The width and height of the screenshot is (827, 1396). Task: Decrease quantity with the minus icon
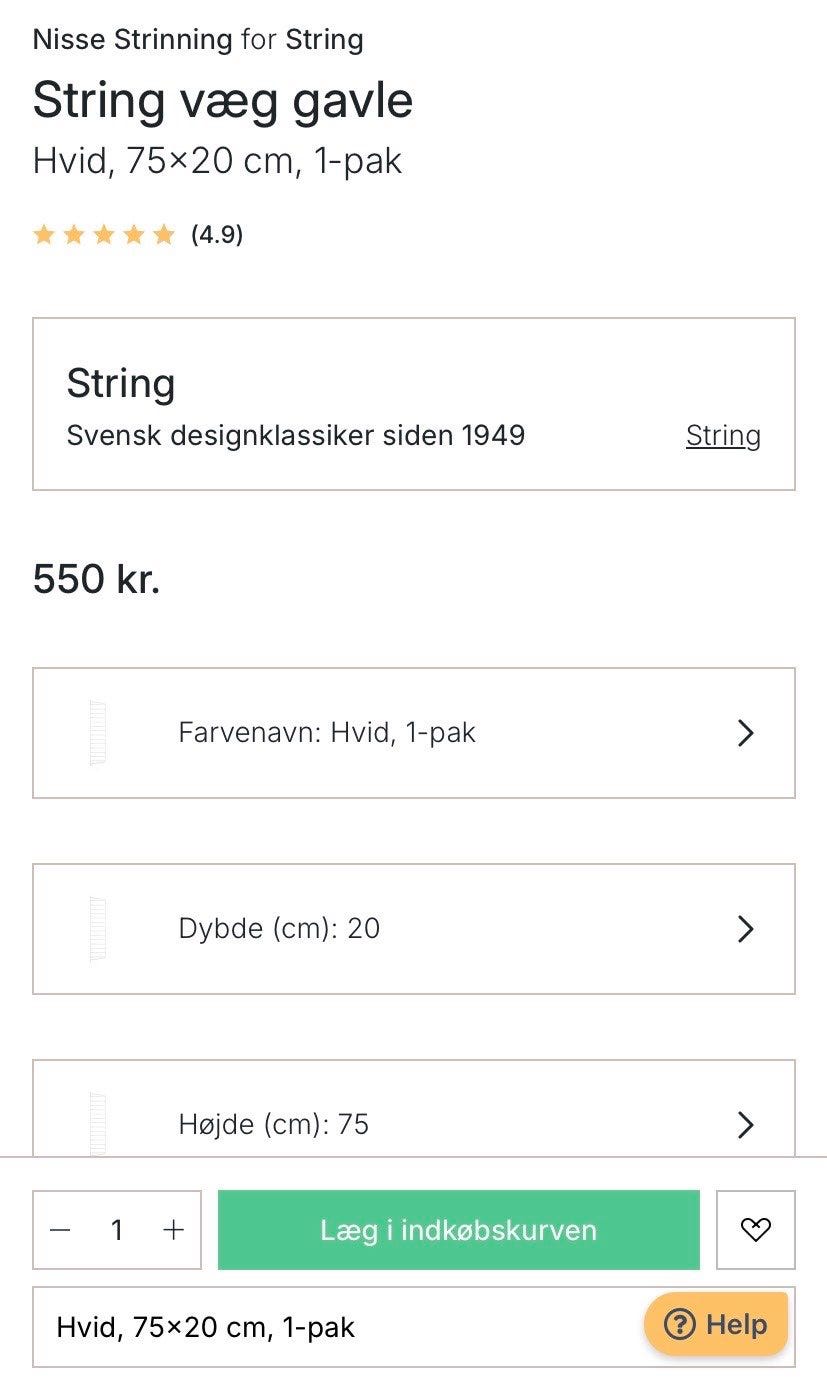[60, 1229]
